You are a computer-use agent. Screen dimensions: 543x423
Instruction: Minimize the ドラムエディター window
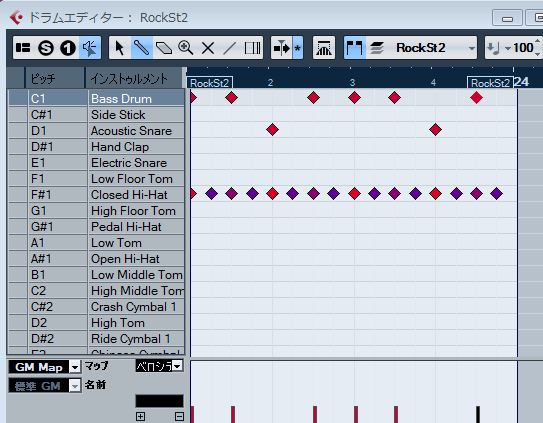pos(507,18)
